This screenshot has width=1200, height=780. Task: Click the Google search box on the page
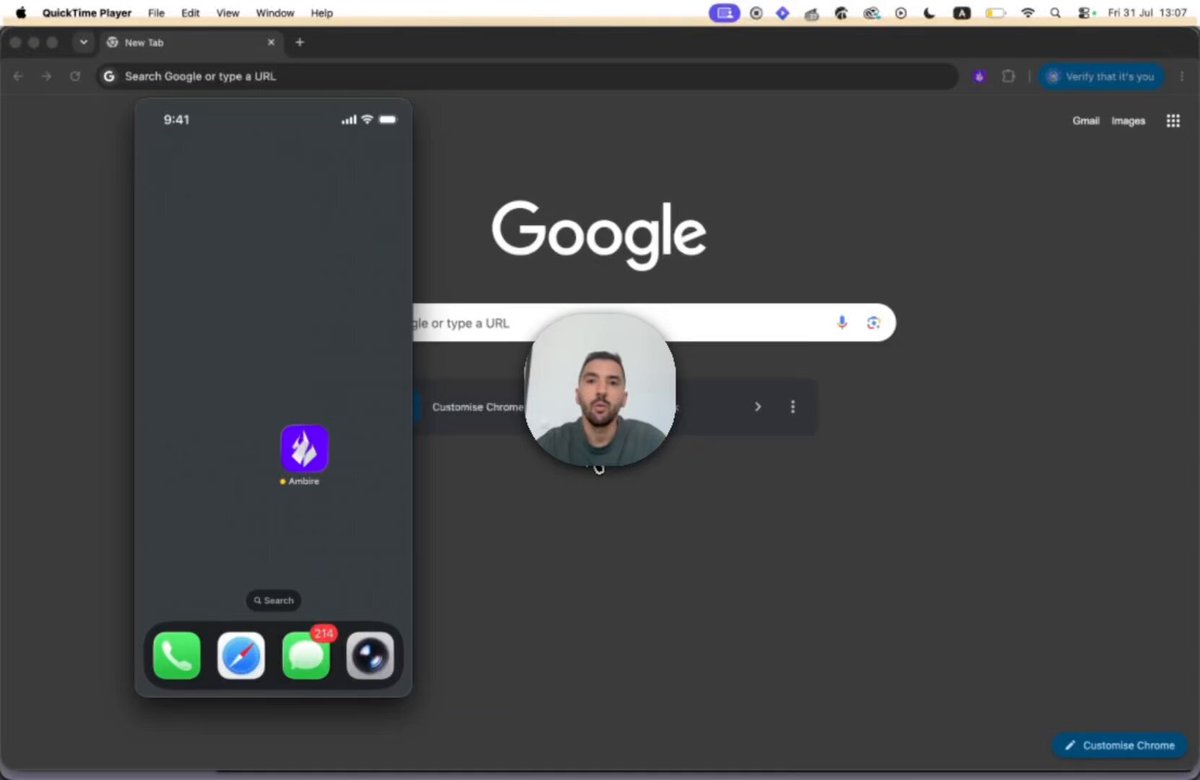click(x=654, y=322)
